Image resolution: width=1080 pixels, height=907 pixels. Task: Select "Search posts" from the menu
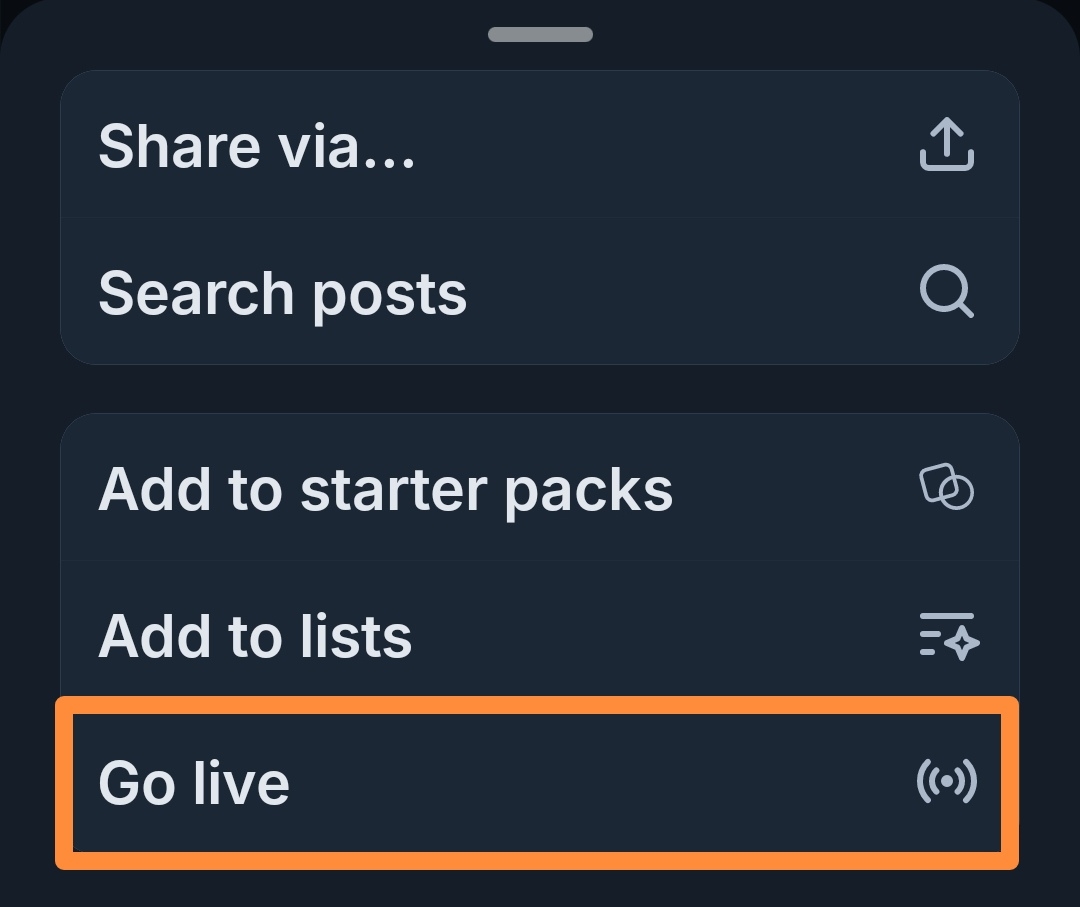point(540,293)
